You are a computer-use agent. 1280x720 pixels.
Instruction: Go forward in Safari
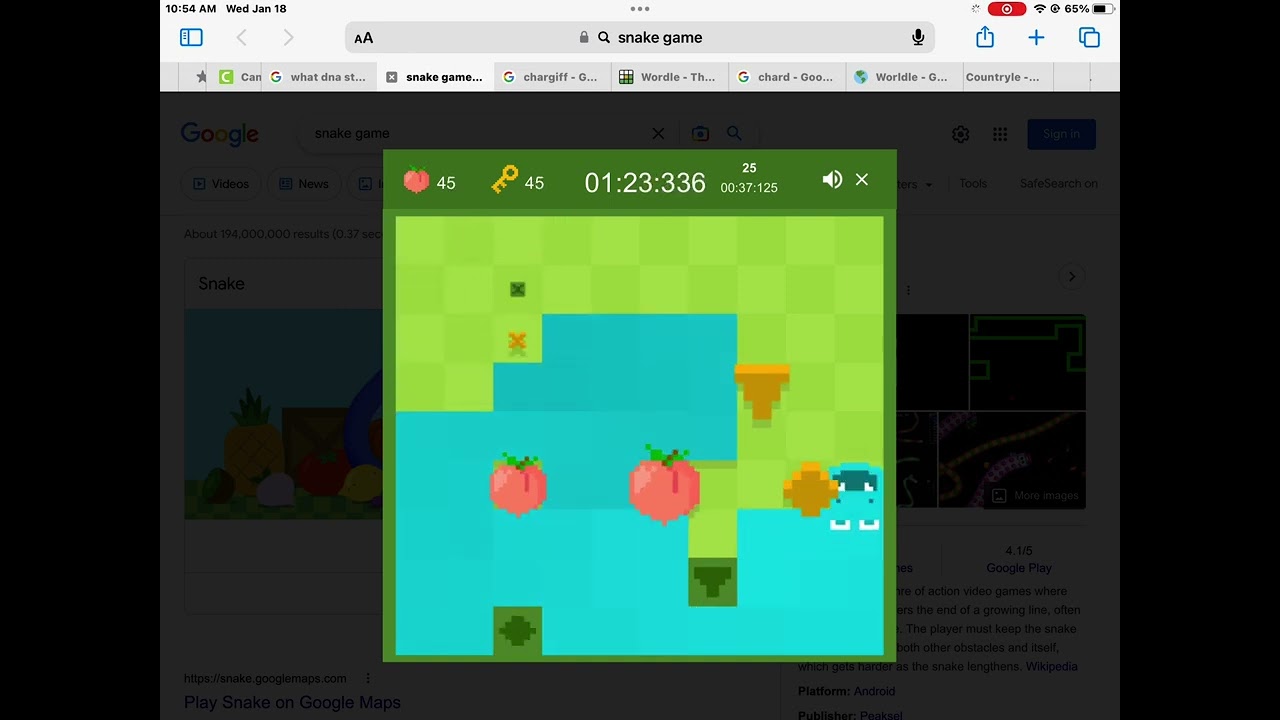click(288, 37)
